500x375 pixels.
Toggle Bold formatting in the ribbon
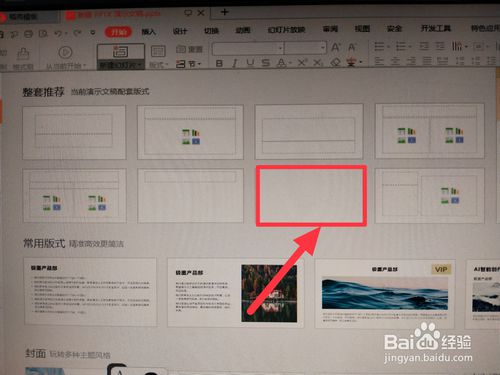click(219, 63)
